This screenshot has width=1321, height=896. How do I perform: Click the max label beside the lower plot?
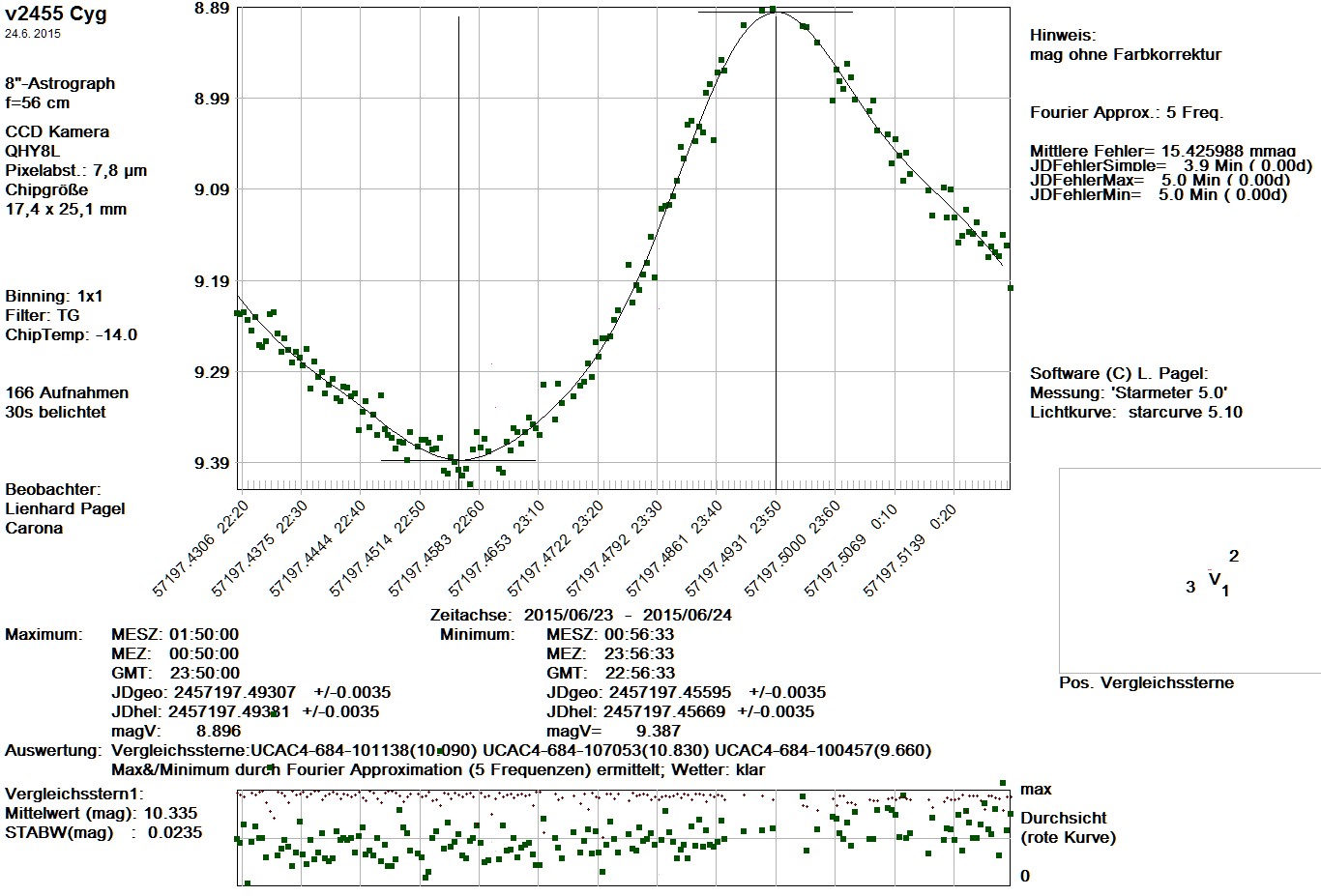[x=1036, y=790]
